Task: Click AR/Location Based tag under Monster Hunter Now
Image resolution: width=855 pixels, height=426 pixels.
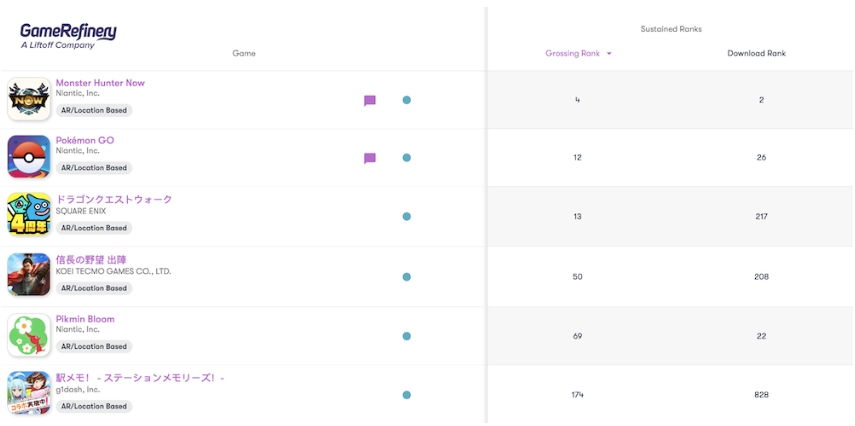Action: [94, 110]
